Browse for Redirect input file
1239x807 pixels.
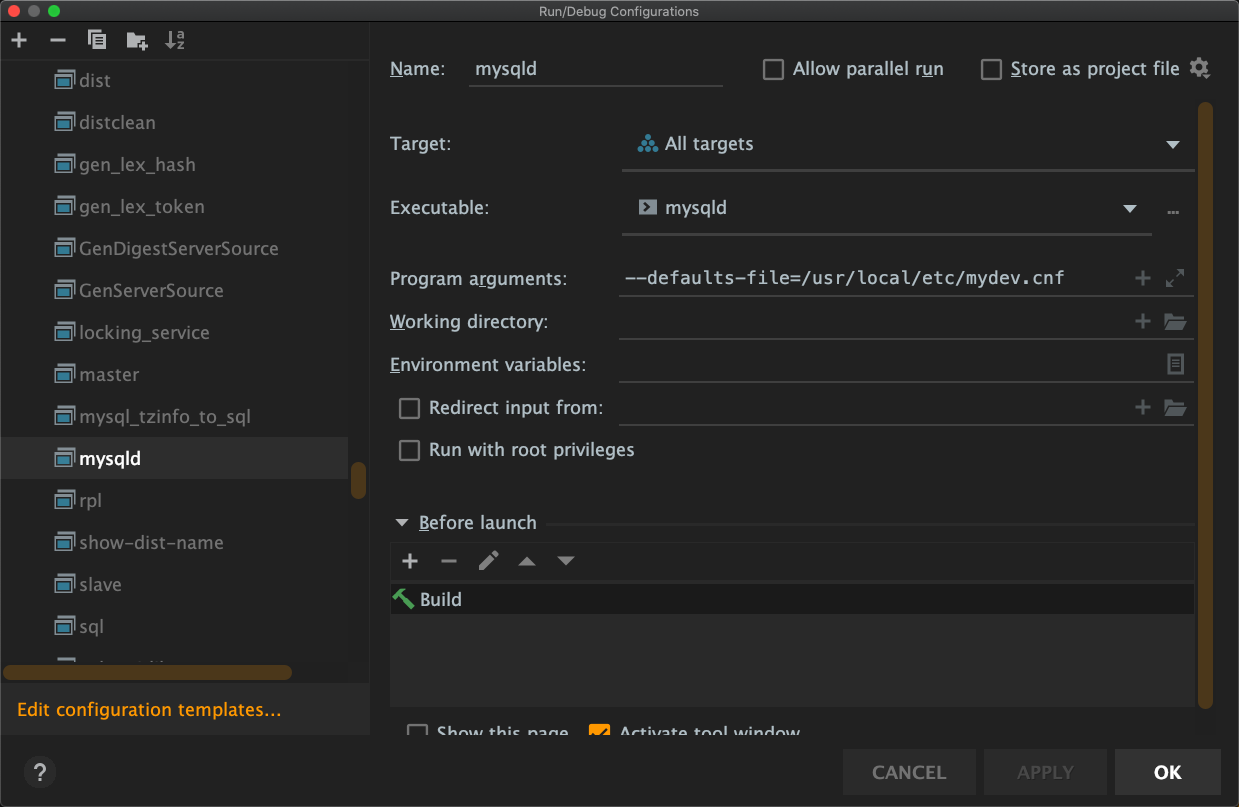(x=1175, y=407)
